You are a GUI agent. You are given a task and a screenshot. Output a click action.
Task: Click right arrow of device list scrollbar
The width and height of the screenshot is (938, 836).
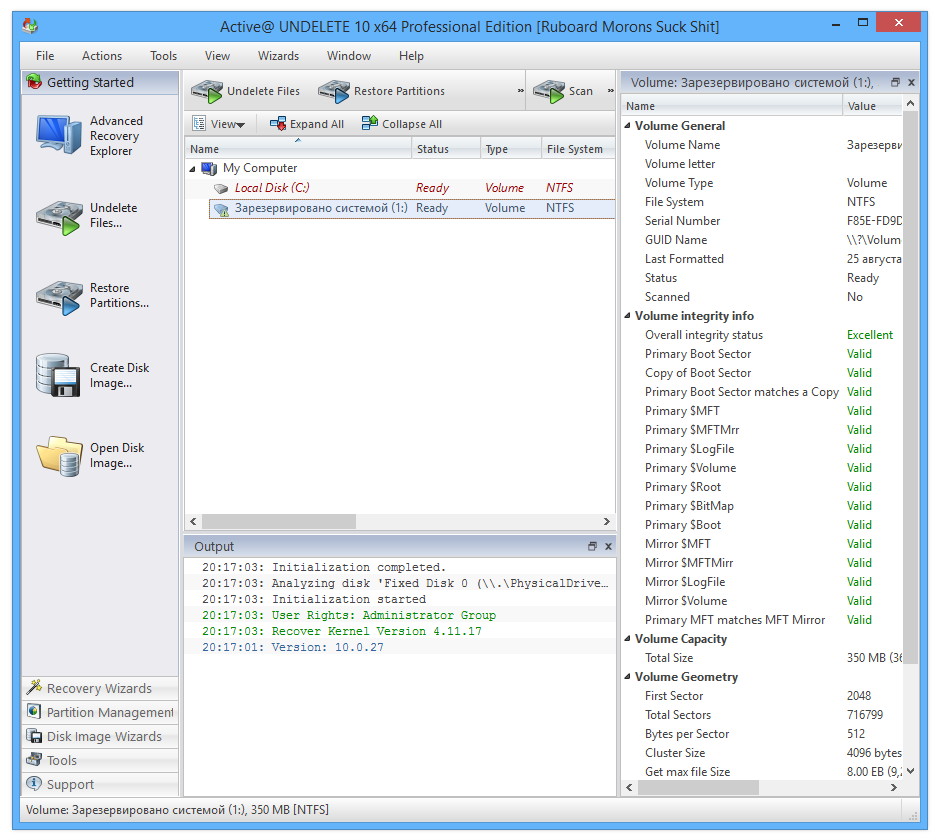click(607, 521)
